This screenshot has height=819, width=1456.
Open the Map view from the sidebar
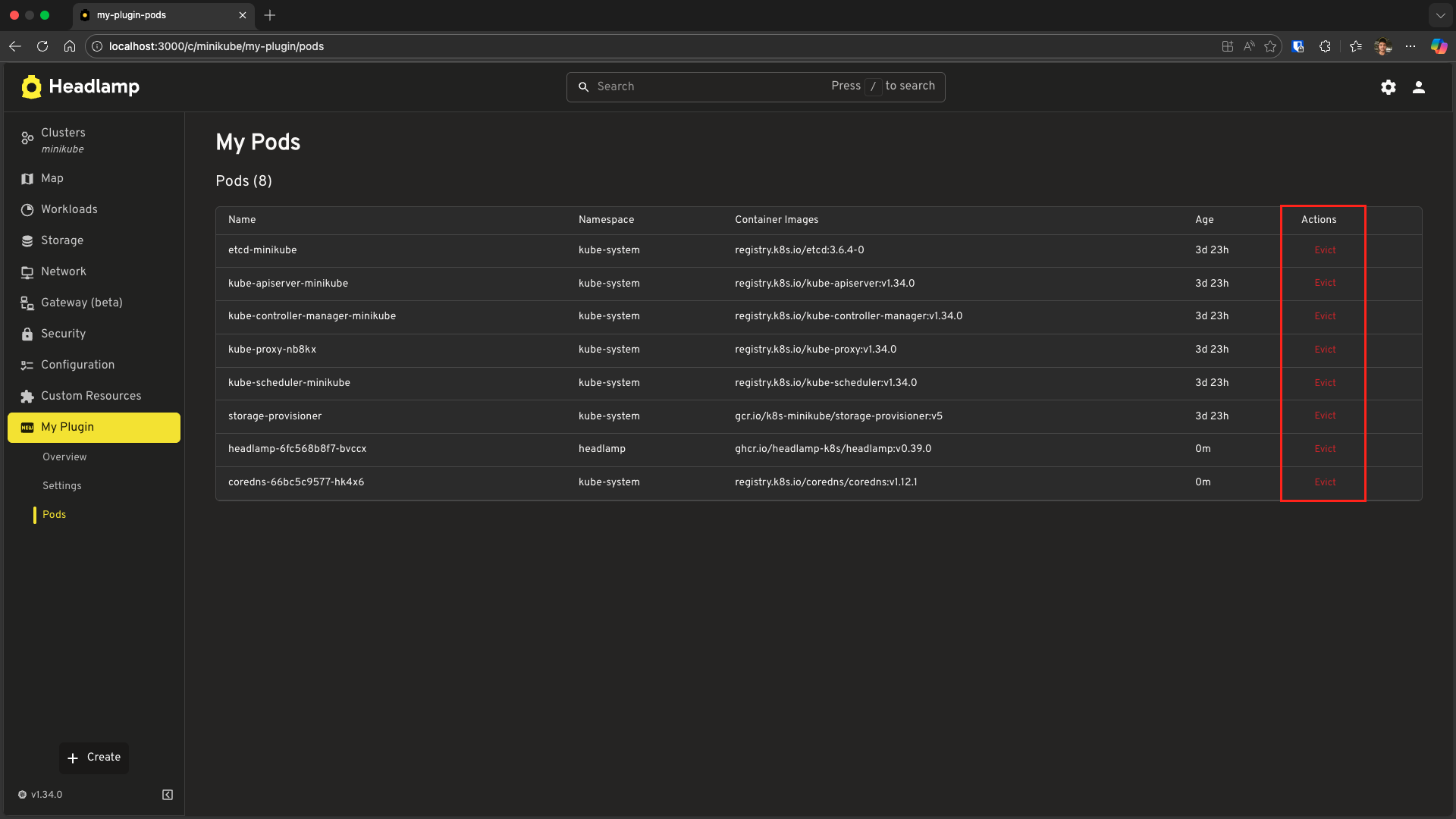point(27,178)
